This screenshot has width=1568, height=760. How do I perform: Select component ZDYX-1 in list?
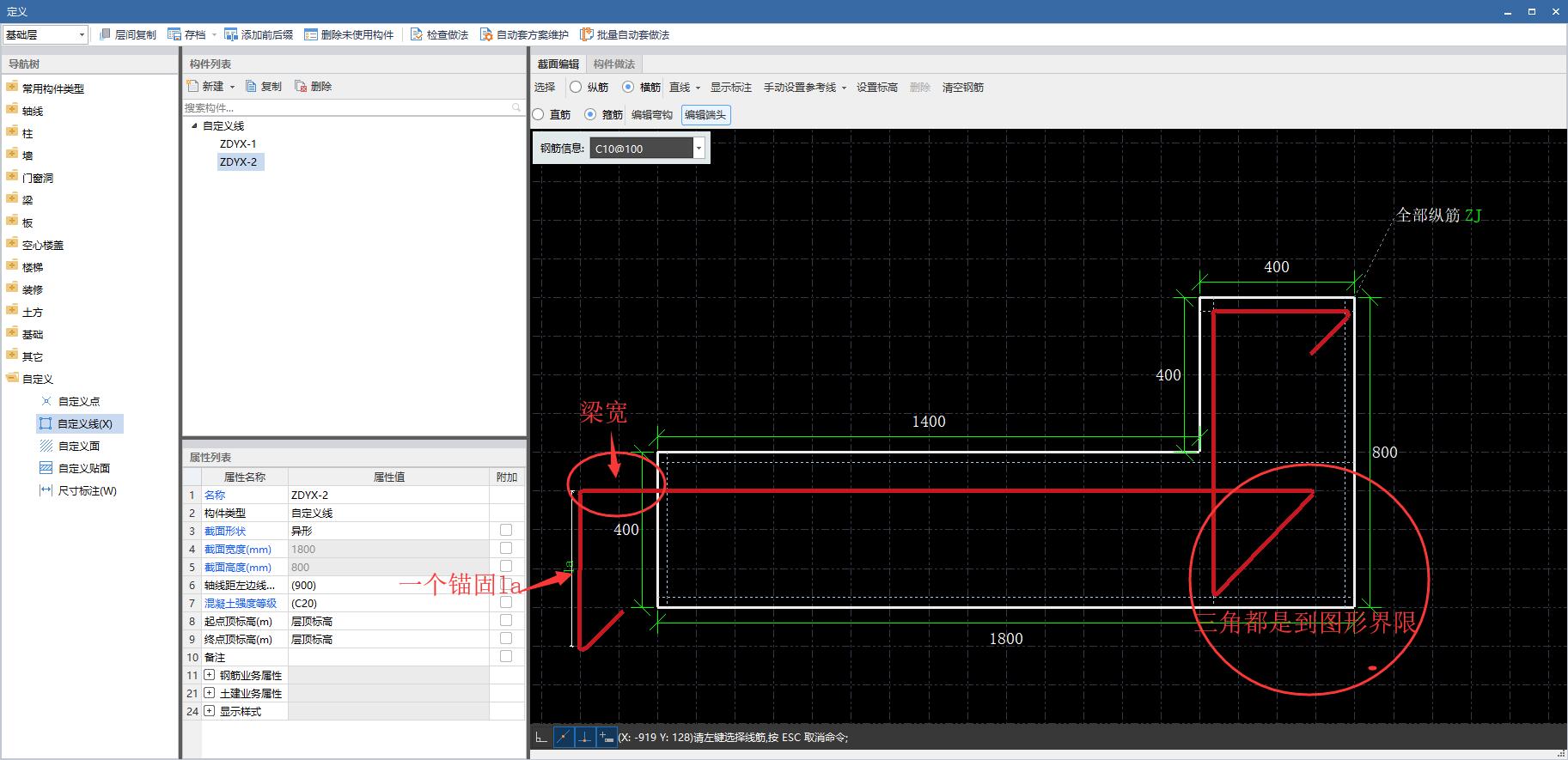[238, 143]
